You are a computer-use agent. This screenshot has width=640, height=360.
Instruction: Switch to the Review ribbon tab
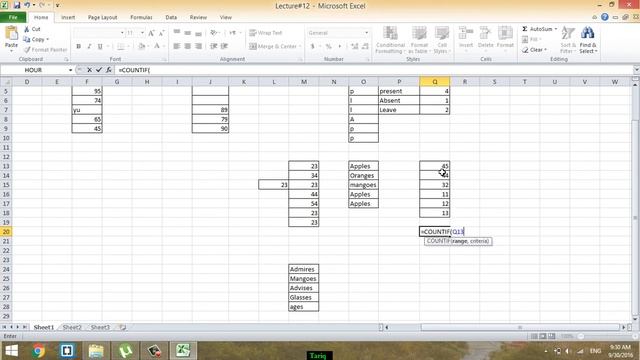pyautogui.click(x=198, y=18)
